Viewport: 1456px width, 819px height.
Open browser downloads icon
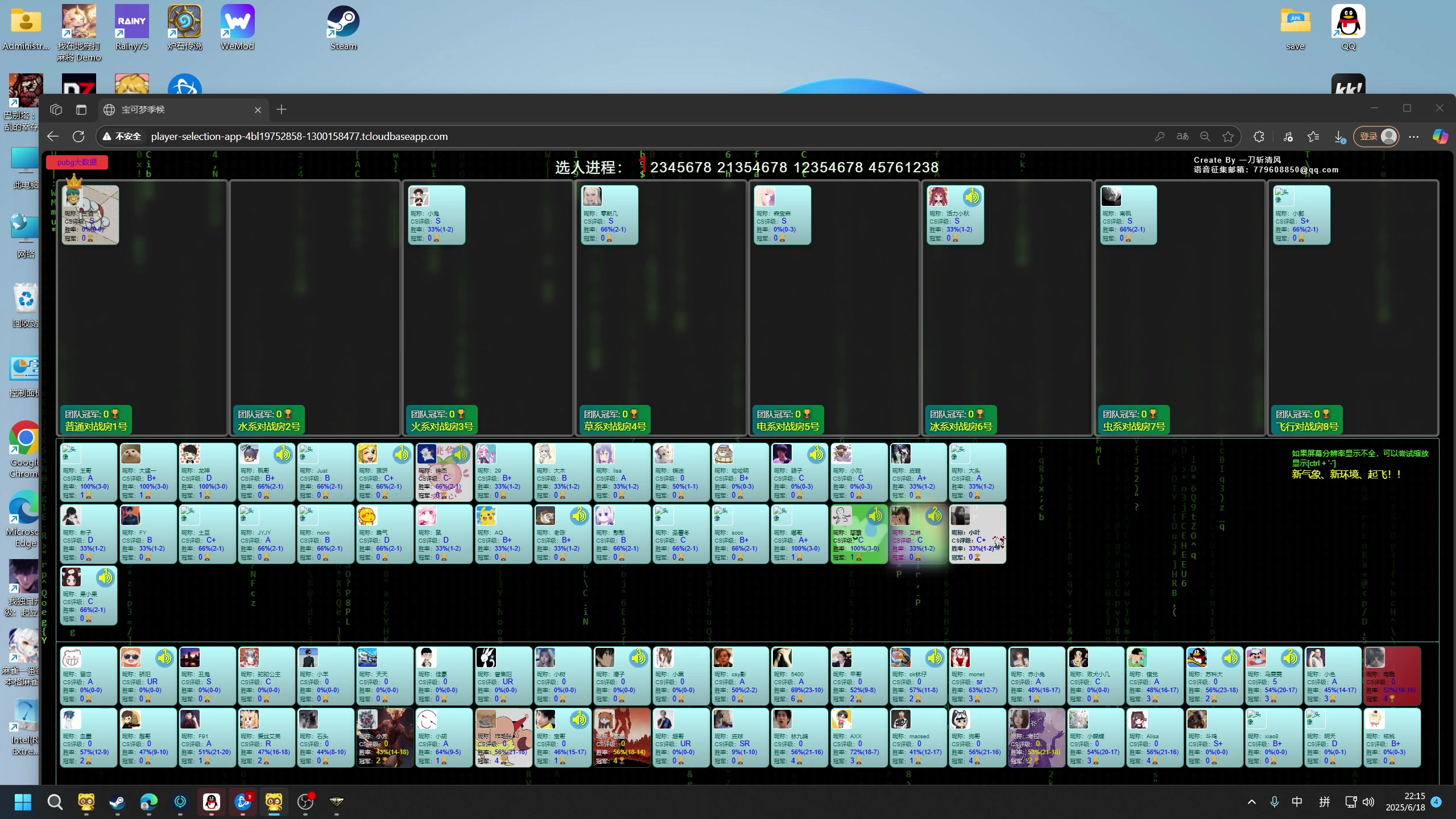pyautogui.click(x=1339, y=136)
